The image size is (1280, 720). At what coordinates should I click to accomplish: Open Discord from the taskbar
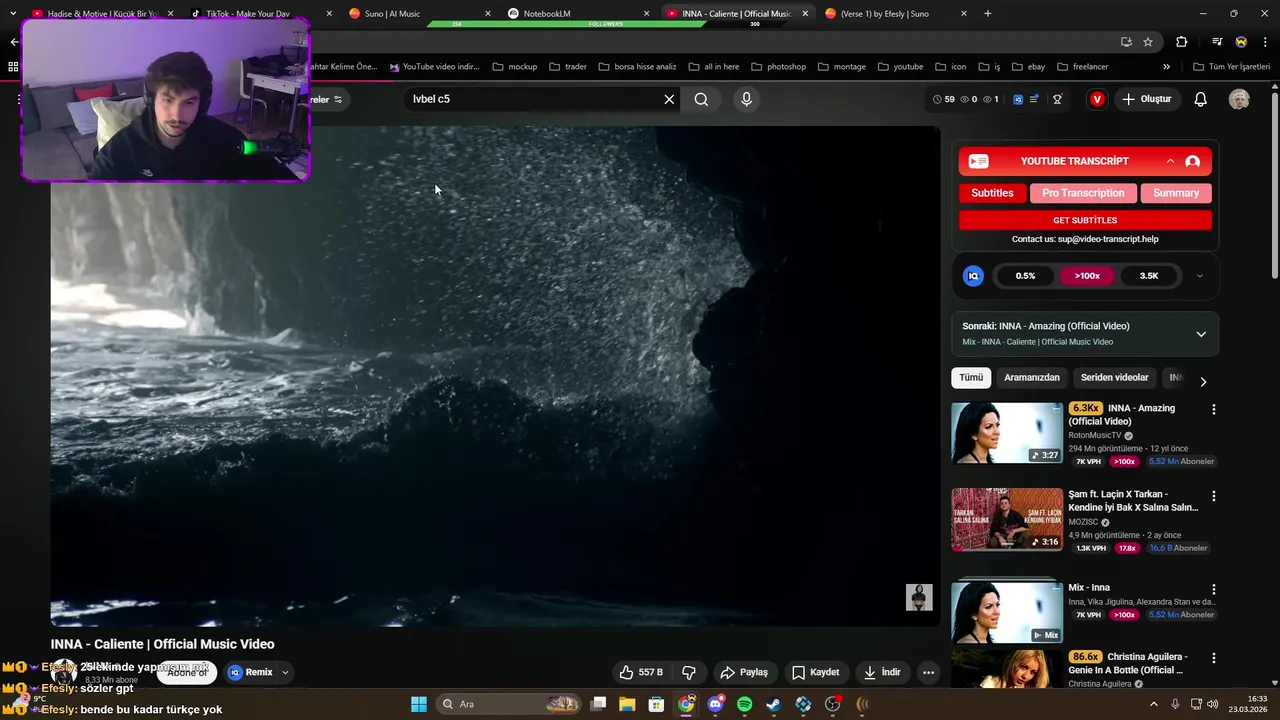[x=715, y=704]
